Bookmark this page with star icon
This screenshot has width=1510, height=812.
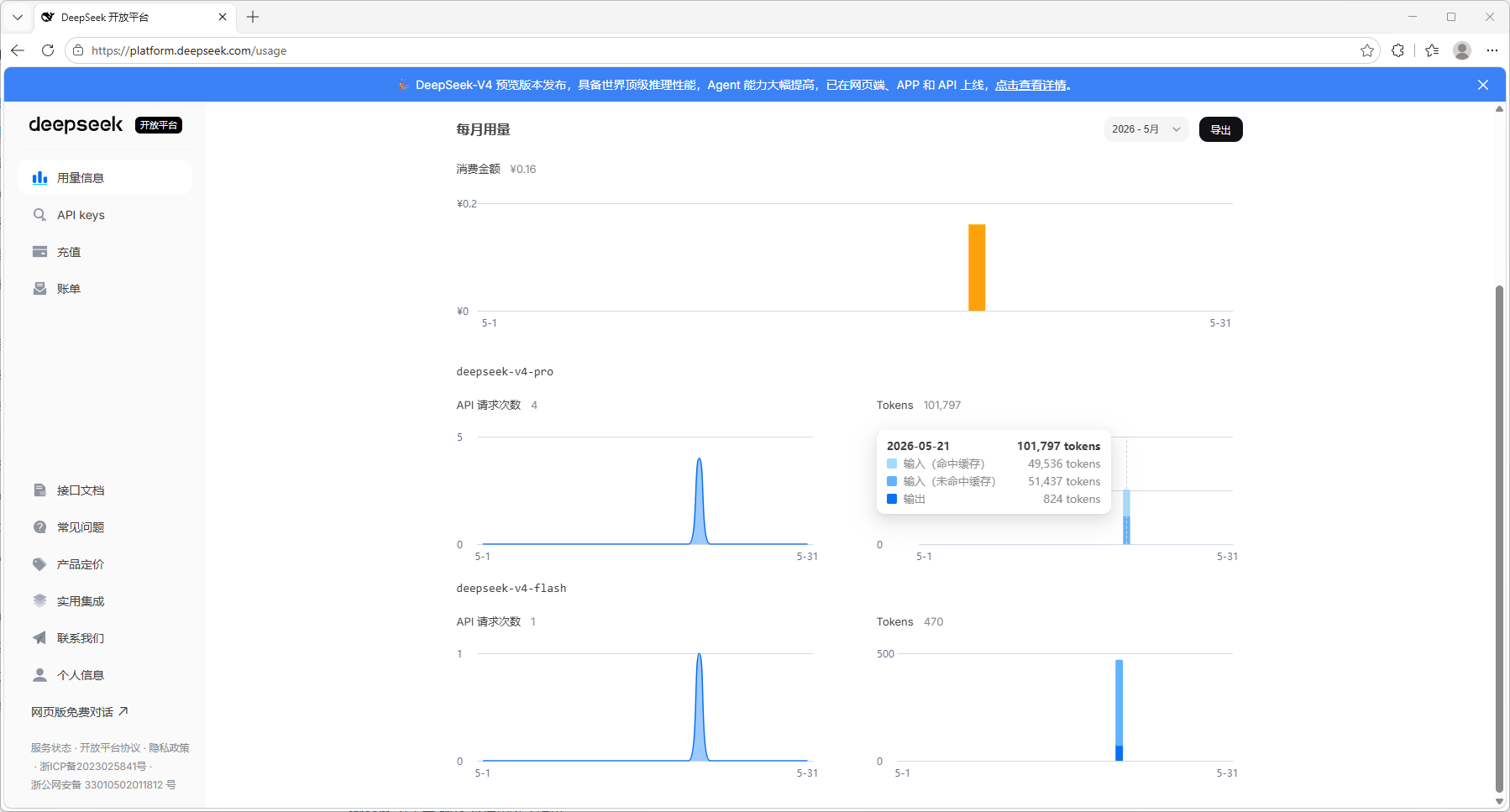pos(1367,50)
